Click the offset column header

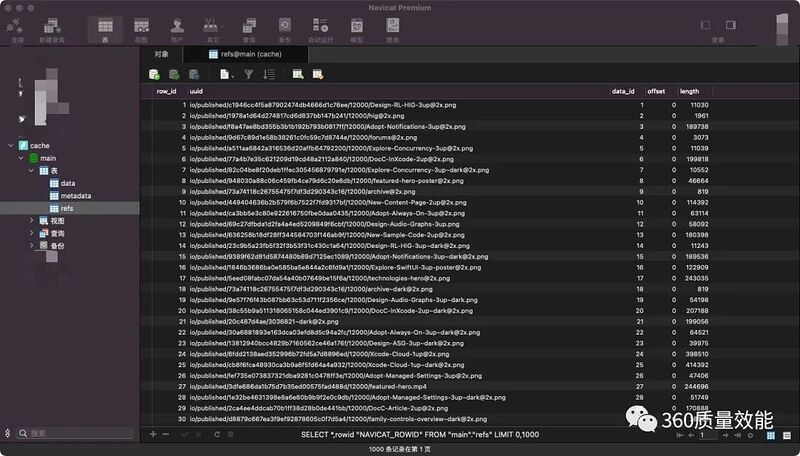pos(656,91)
